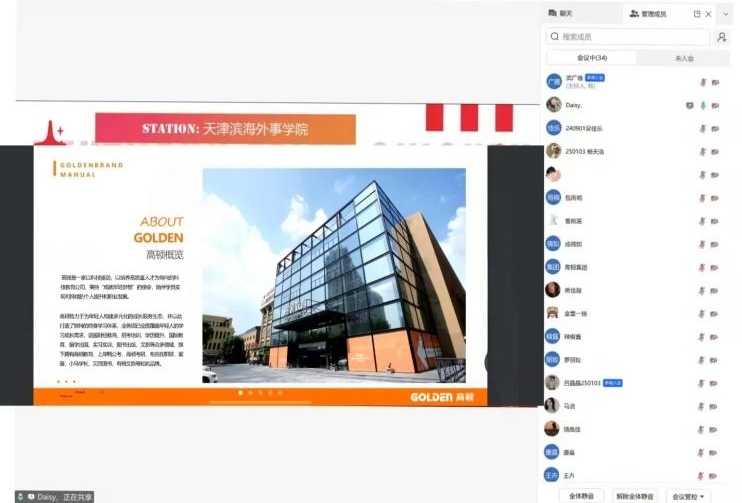This screenshot has width=742, height=503.
Task: Select the 未入会 tab
Action: point(684,59)
